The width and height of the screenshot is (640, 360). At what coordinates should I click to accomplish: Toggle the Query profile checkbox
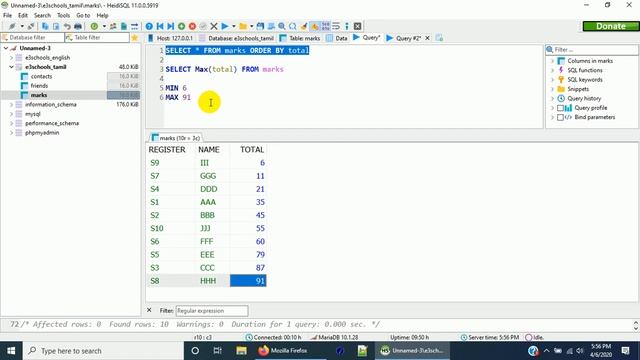560,108
